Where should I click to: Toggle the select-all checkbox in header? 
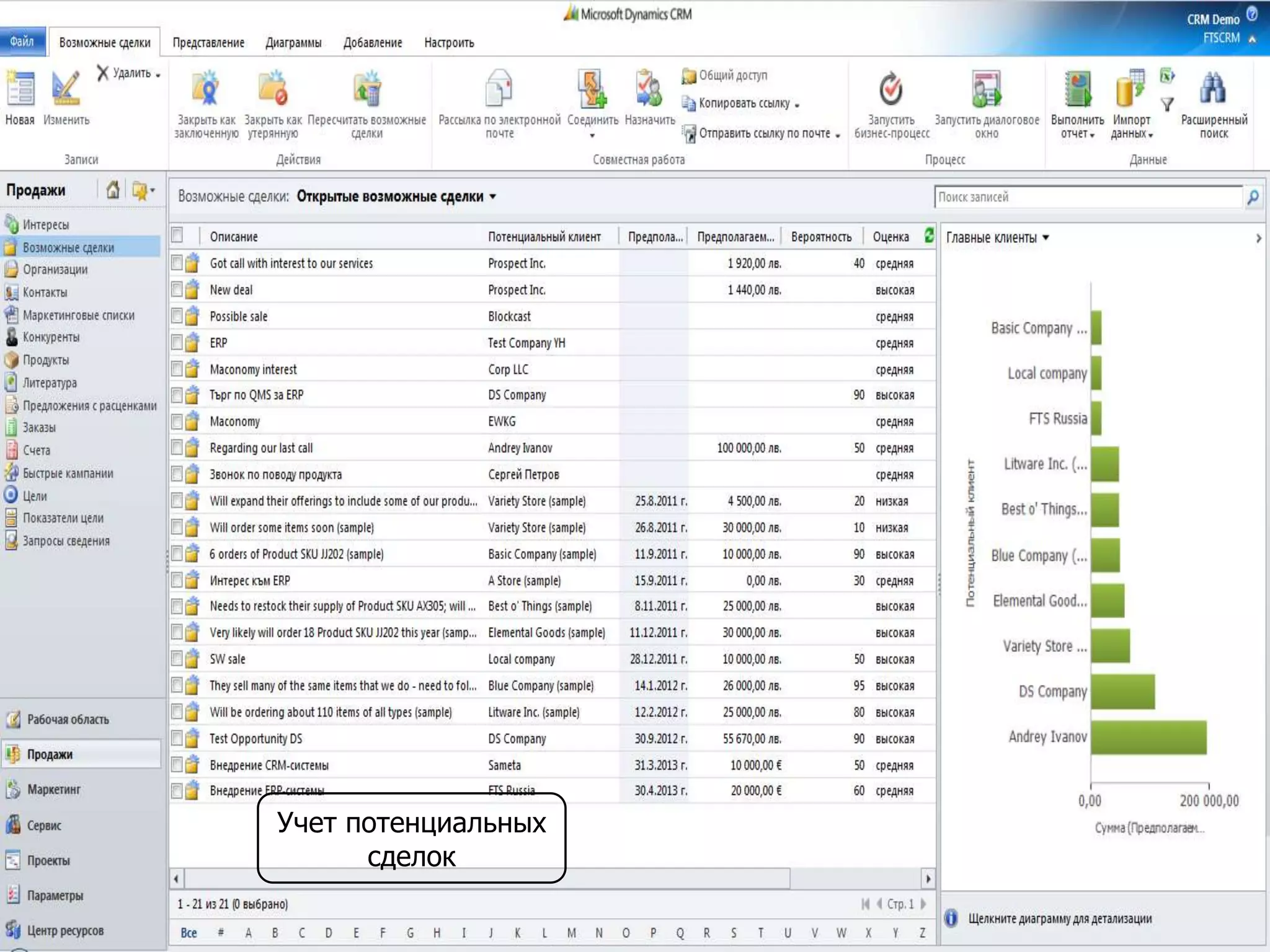click(177, 236)
